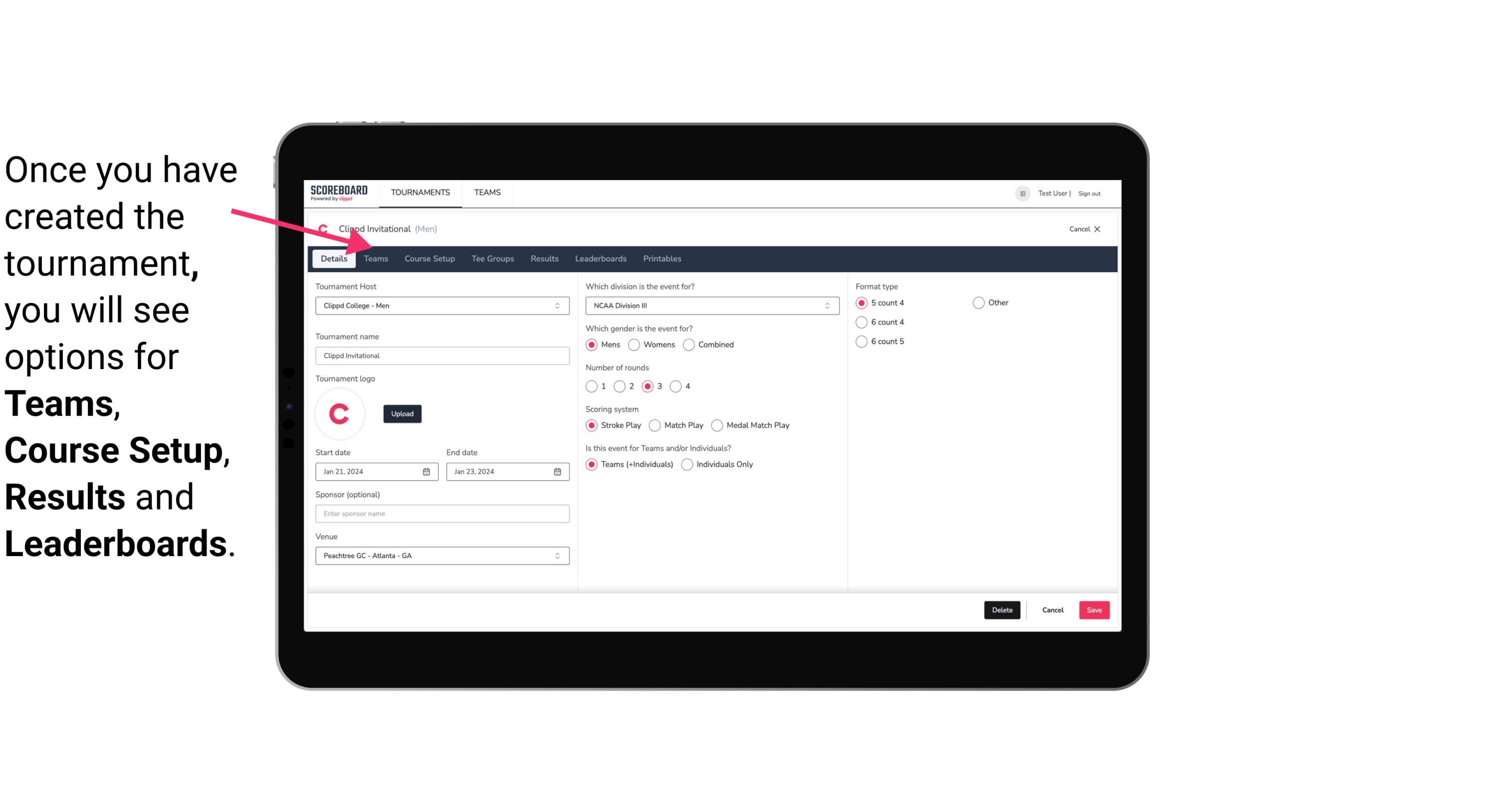Click the Test User account icon
Image resolution: width=1510 pixels, height=812 pixels.
pos(1023,193)
